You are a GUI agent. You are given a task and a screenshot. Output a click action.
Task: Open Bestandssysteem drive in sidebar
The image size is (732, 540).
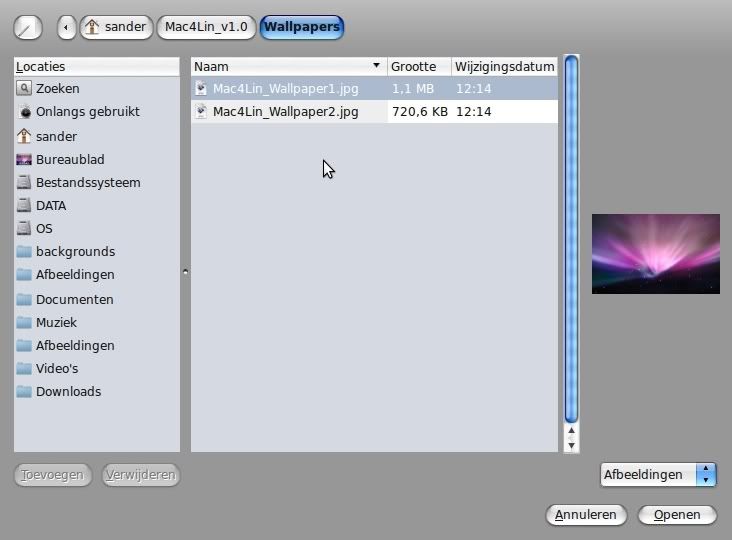(x=87, y=182)
